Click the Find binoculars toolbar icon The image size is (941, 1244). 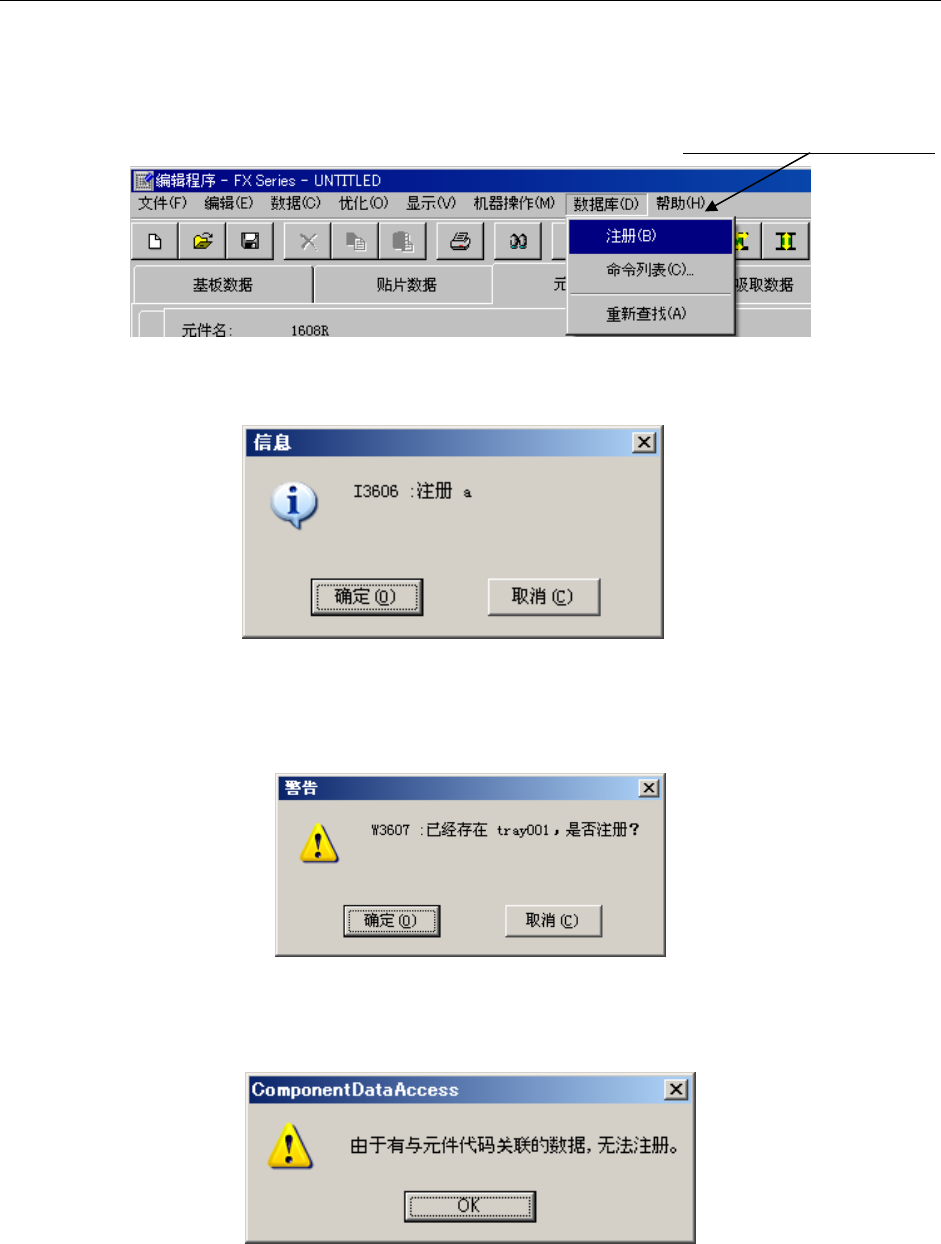(518, 241)
